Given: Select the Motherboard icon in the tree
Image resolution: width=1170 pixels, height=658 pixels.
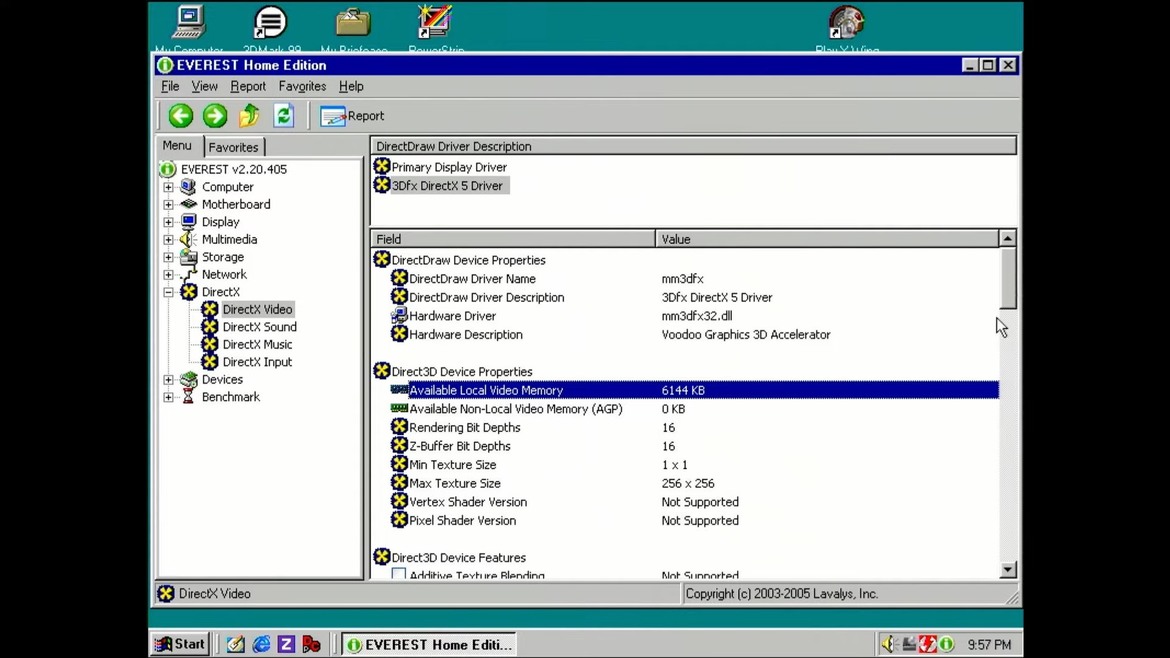Looking at the screenshot, I should [189, 204].
